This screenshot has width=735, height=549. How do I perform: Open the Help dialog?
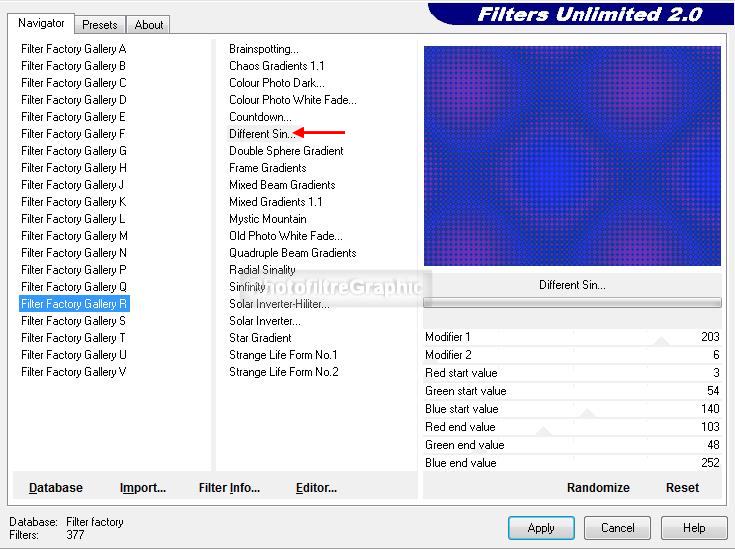(x=694, y=528)
